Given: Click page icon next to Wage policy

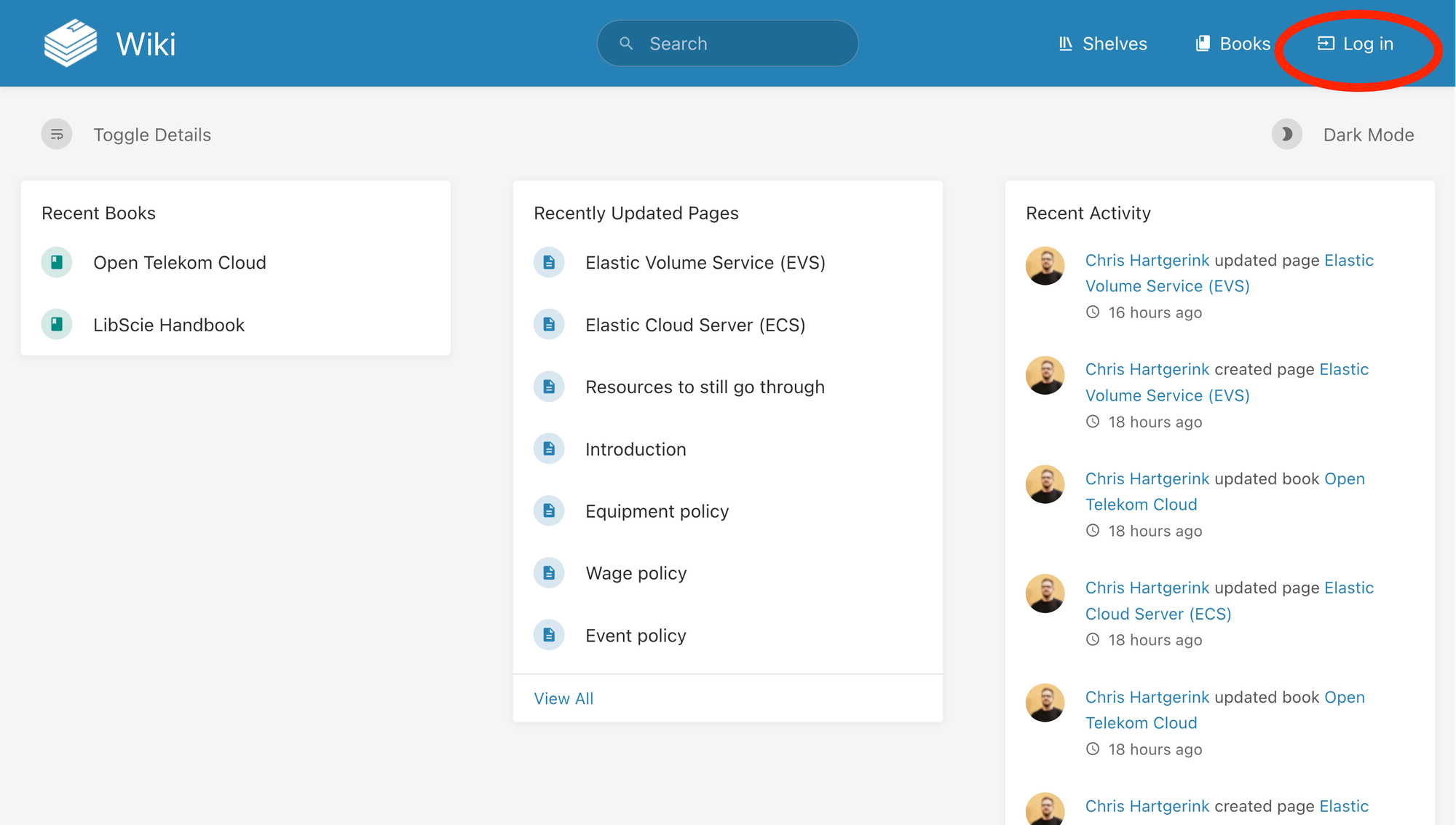Looking at the screenshot, I should [x=549, y=574].
